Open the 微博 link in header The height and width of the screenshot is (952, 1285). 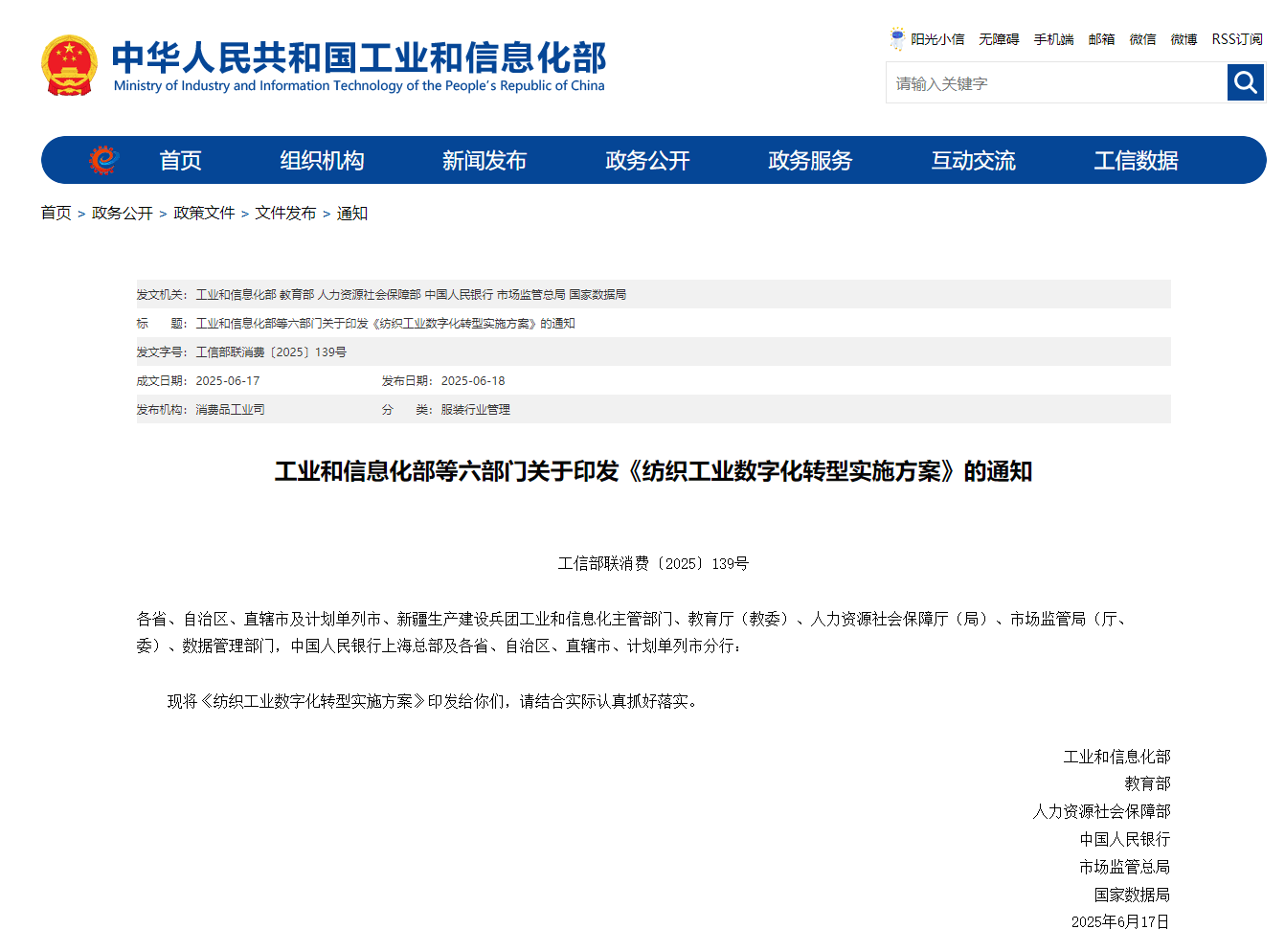1184,39
